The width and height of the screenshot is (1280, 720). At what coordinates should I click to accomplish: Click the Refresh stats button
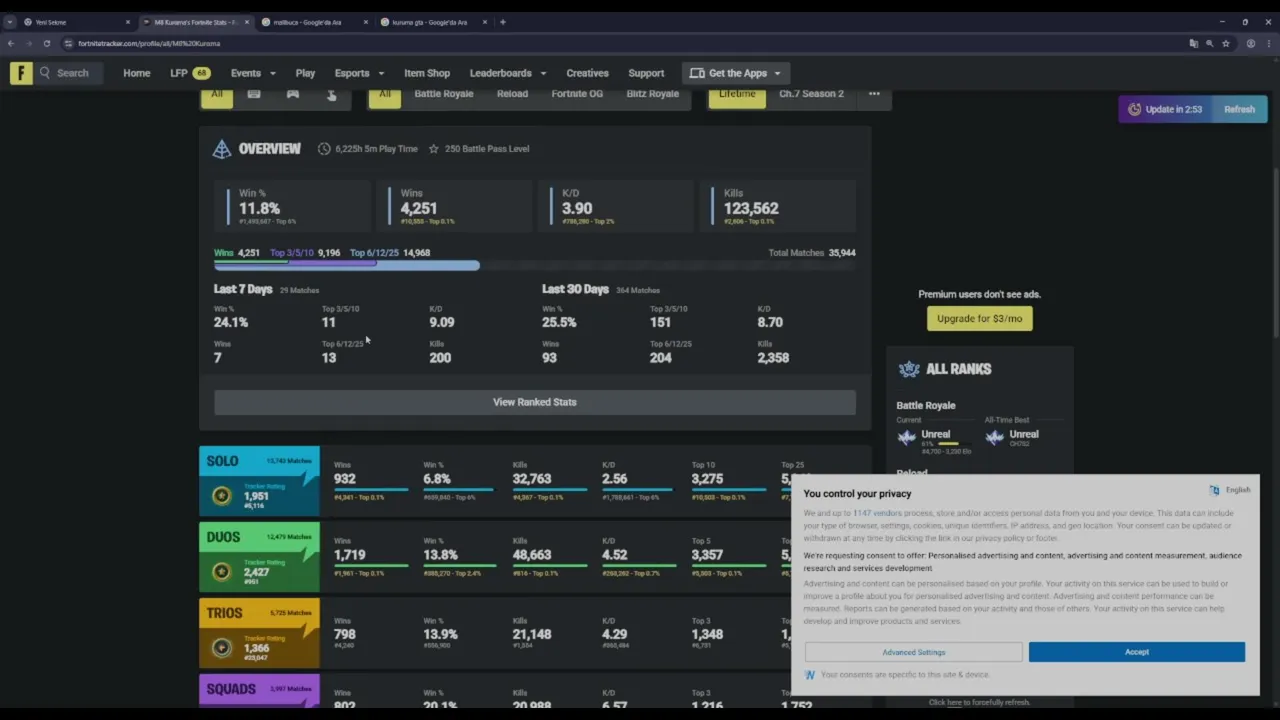[1239, 110]
